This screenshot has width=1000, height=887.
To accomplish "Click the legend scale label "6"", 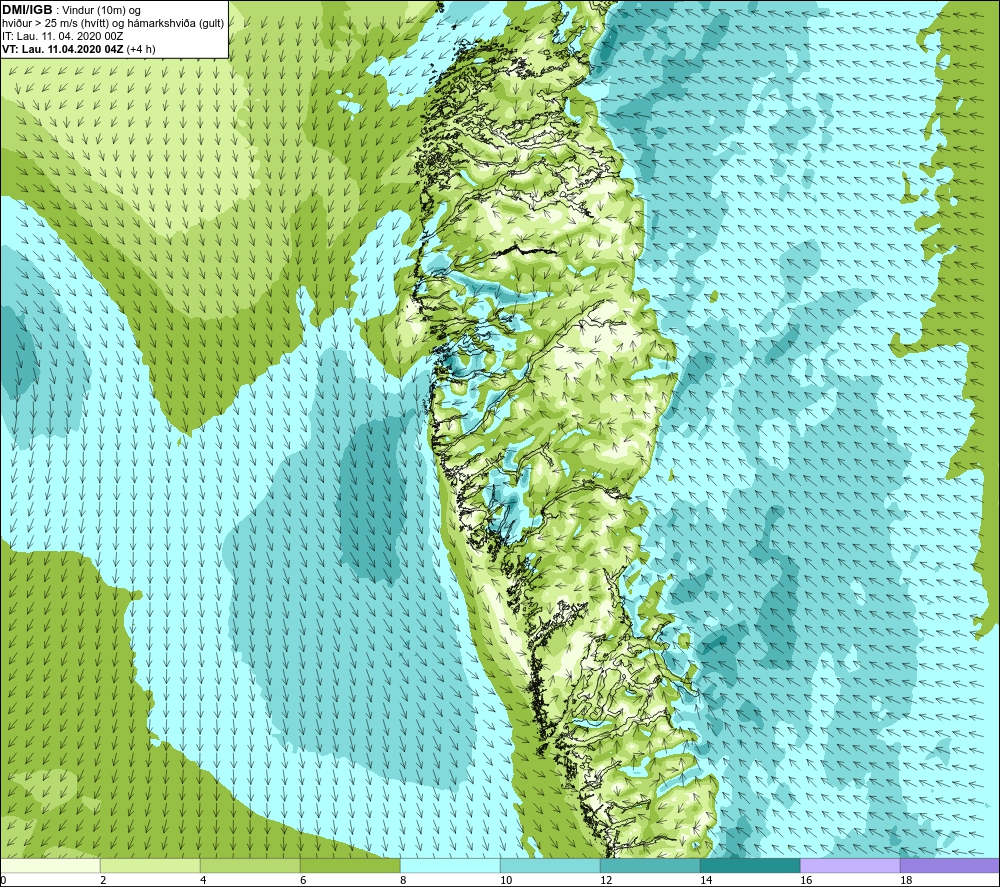I will coord(303,880).
